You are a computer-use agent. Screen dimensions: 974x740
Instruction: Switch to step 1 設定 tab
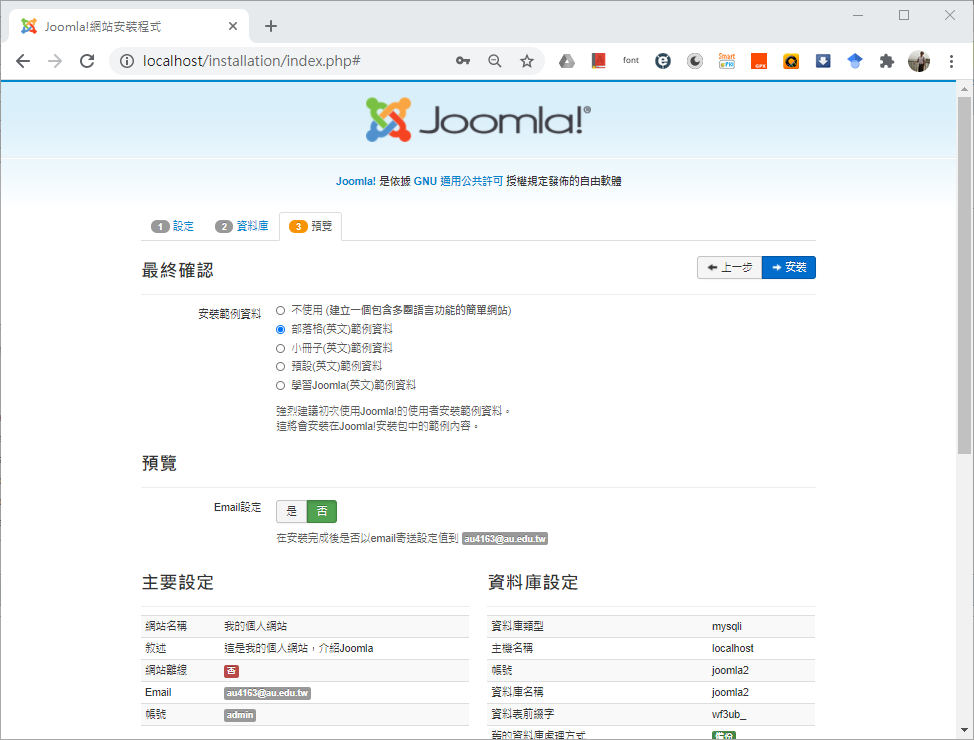[x=173, y=226]
